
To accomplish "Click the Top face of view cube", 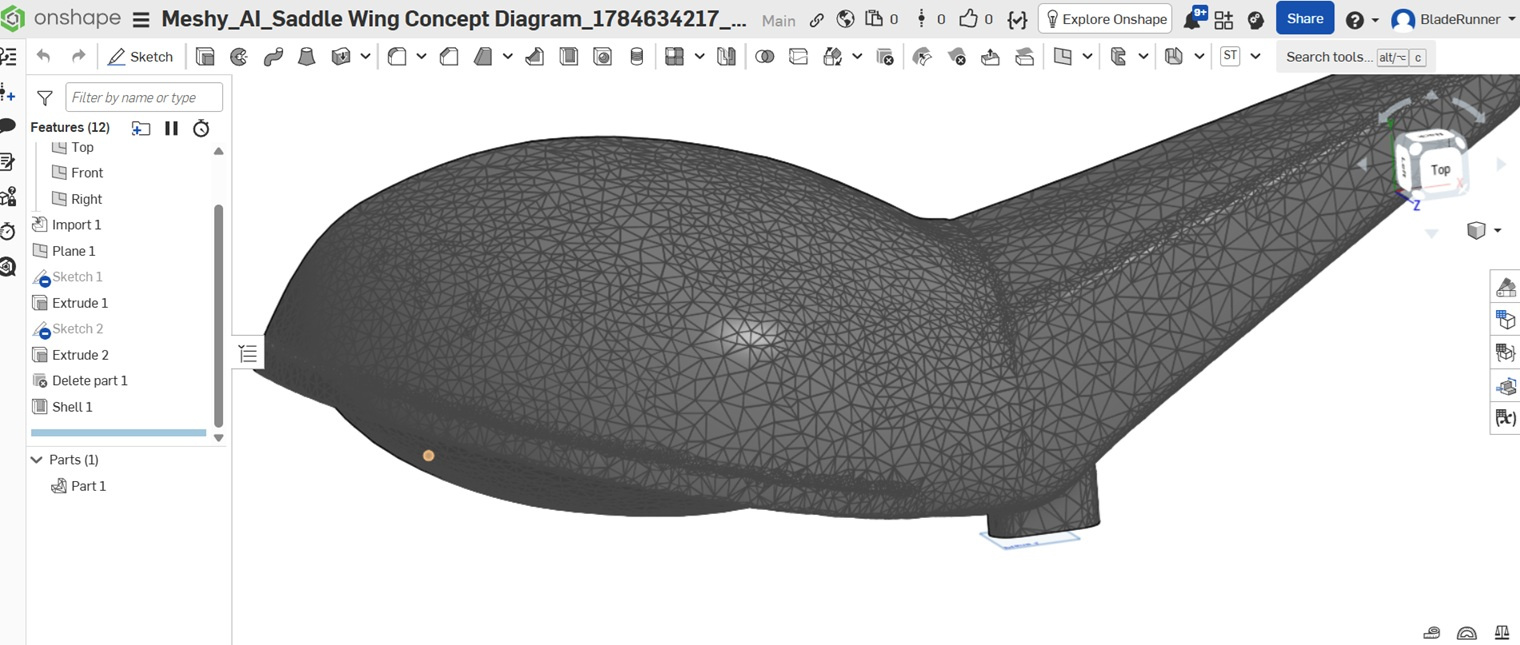I will [1440, 169].
